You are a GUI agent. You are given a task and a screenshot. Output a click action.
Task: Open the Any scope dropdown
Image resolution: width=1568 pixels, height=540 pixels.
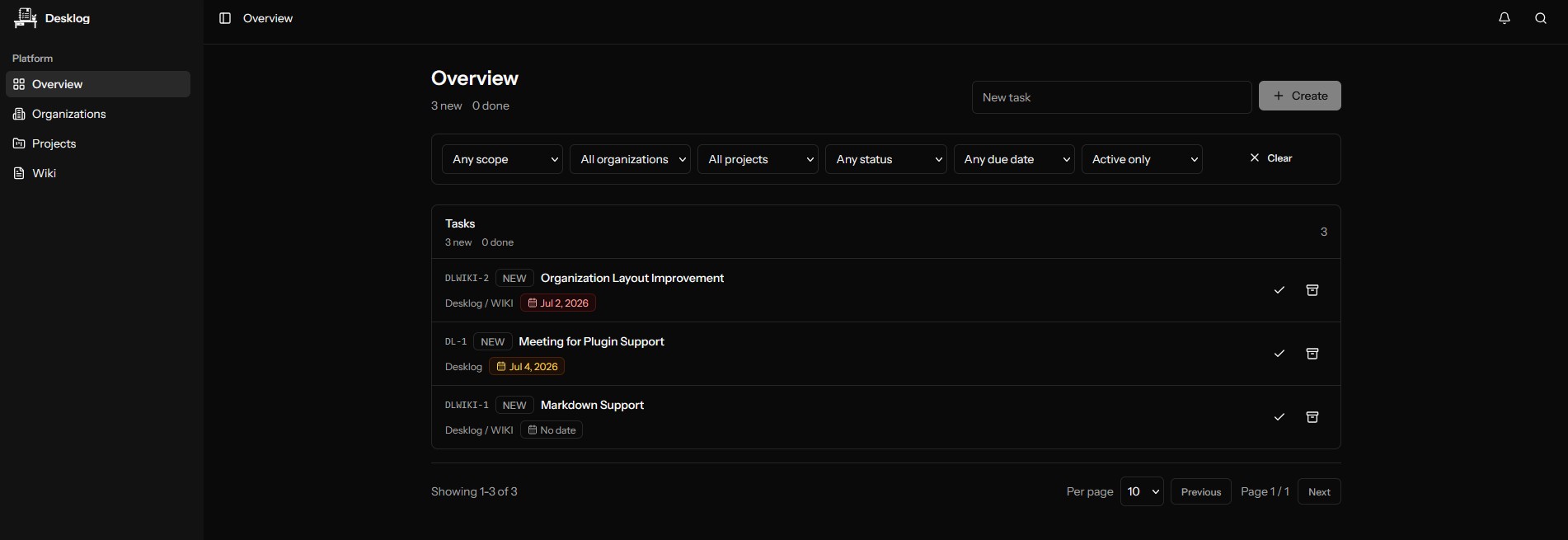(502, 159)
